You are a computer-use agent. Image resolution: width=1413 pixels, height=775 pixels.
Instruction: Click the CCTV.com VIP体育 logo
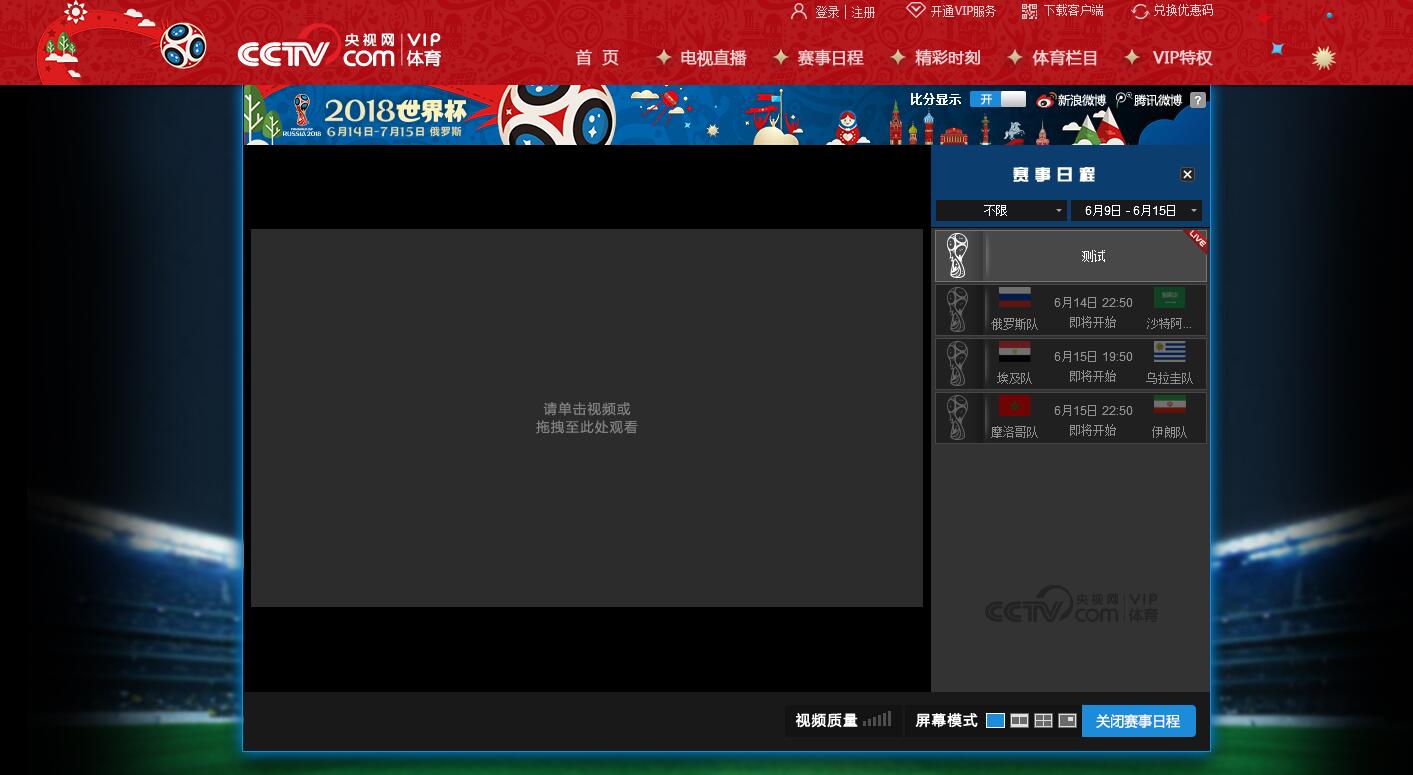(340, 48)
